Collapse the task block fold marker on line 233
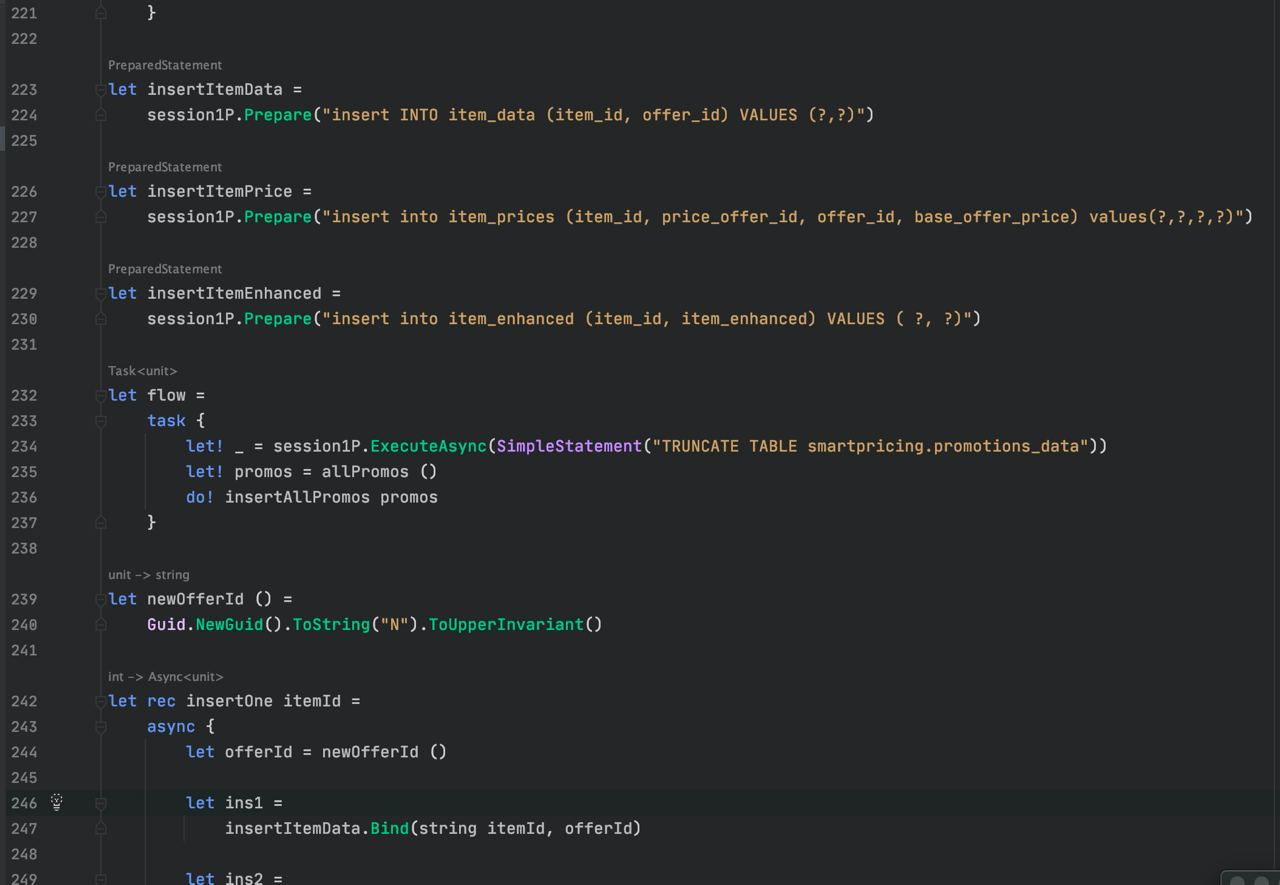1280x885 pixels. coord(101,421)
